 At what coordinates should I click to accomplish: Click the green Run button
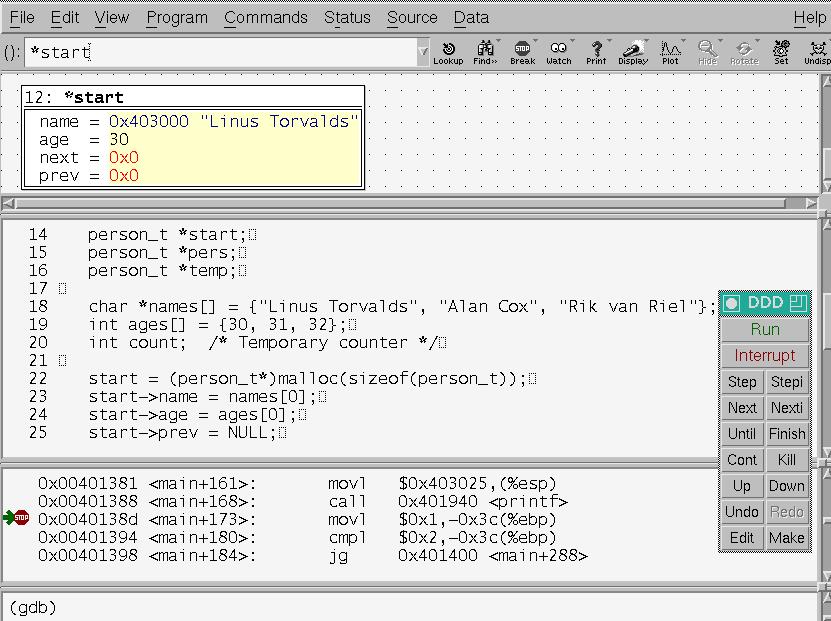[x=765, y=330]
